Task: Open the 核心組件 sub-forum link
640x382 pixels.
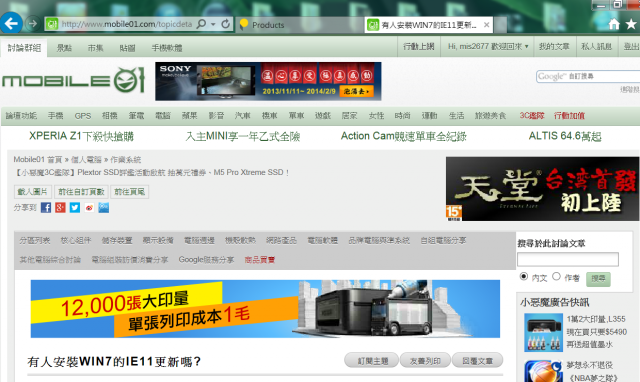Action: click(76, 240)
